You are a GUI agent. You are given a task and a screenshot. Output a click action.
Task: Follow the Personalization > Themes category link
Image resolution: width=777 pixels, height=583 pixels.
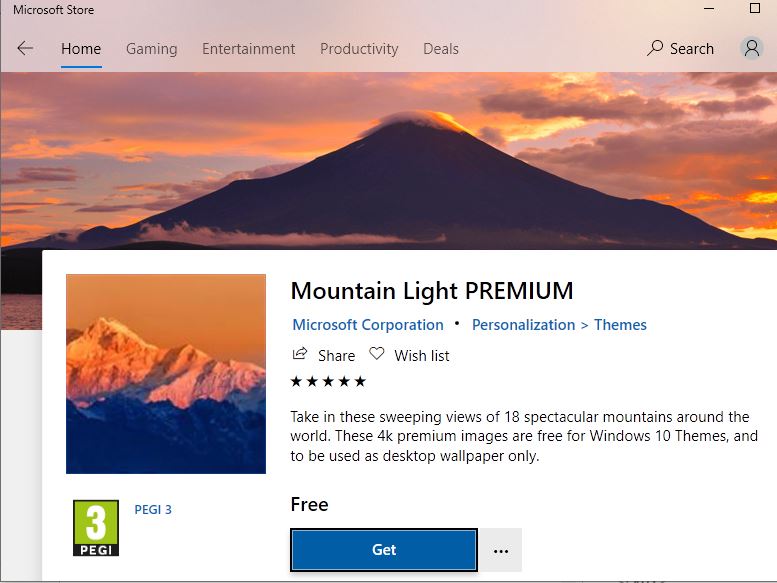pyautogui.click(x=559, y=325)
